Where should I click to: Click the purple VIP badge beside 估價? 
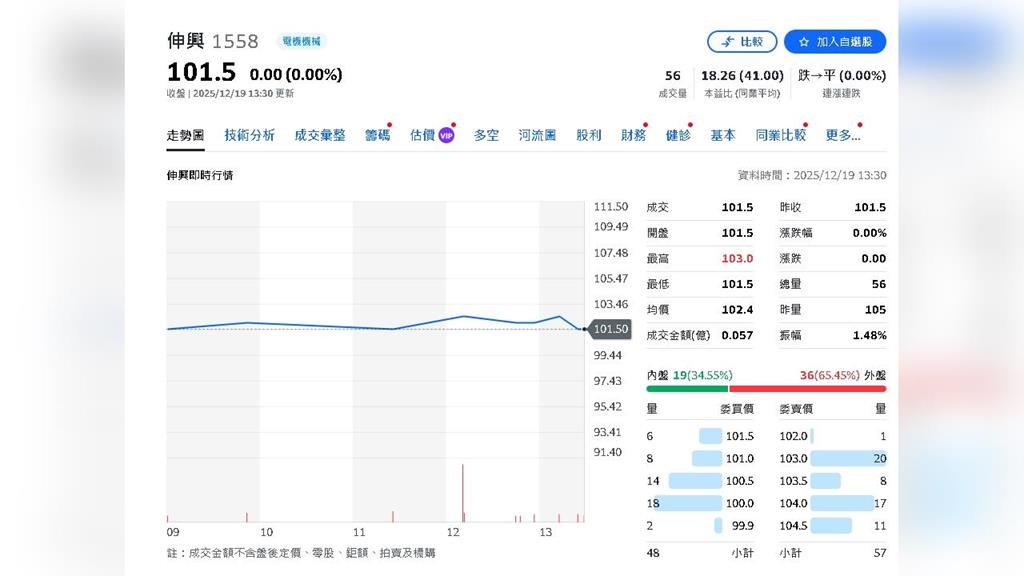tap(446, 136)
